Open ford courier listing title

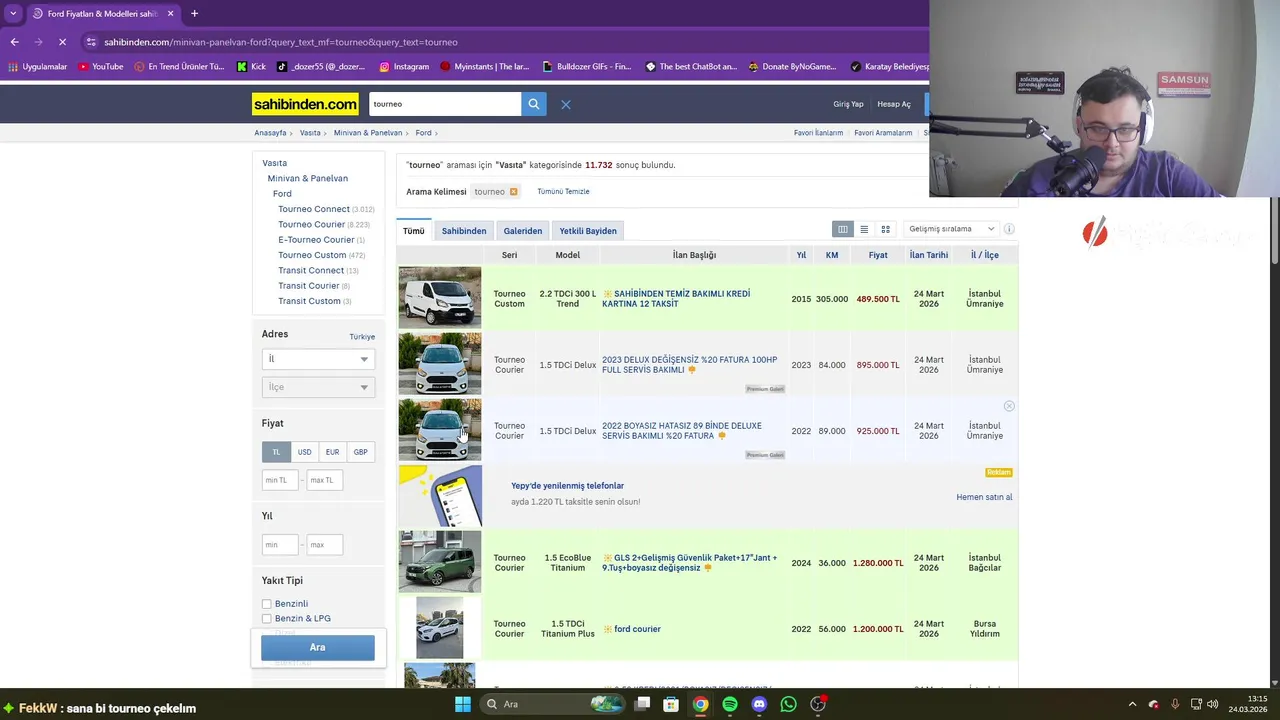tap(637, 629)
